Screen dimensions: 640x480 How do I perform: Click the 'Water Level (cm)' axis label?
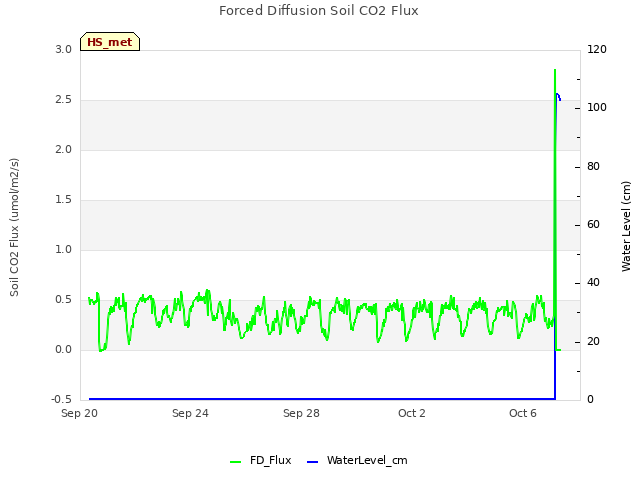pyautogui.click(x=626, y=226)
